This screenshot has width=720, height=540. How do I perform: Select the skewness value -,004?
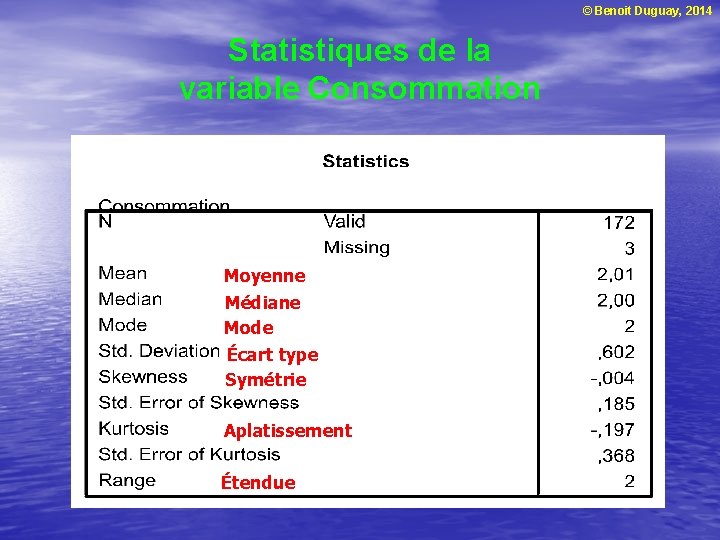(612, 378)
